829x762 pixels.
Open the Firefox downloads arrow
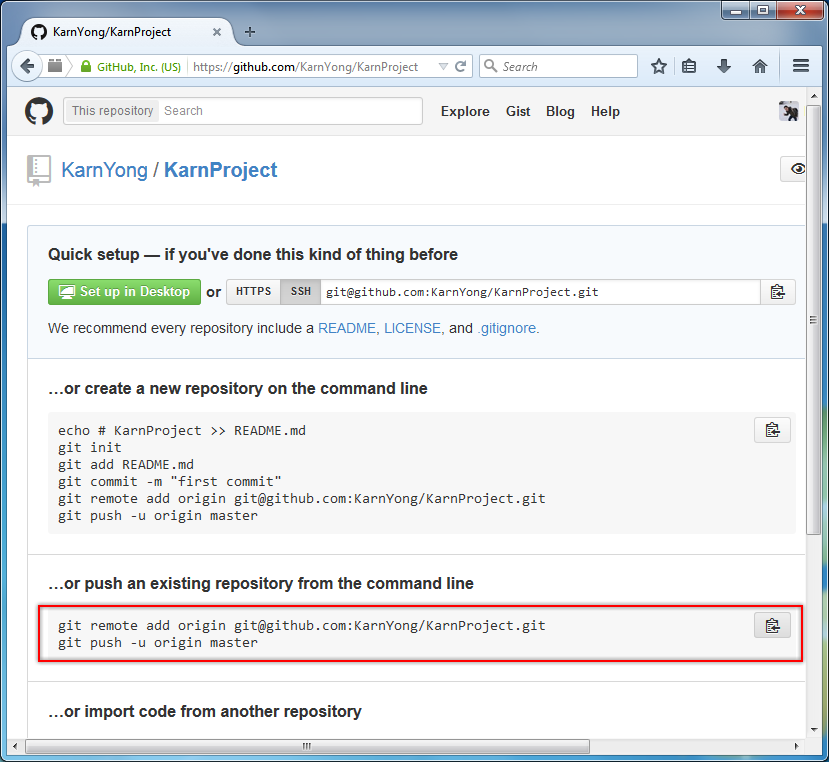click(724, 67)
